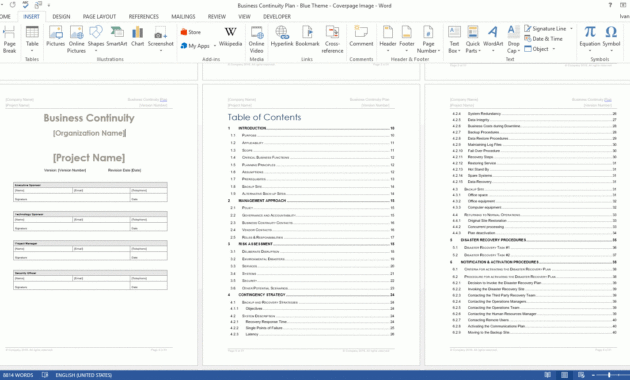Viewport: 630px width, 380px height.
Task: Click the Object button
Action: point(536,49)
